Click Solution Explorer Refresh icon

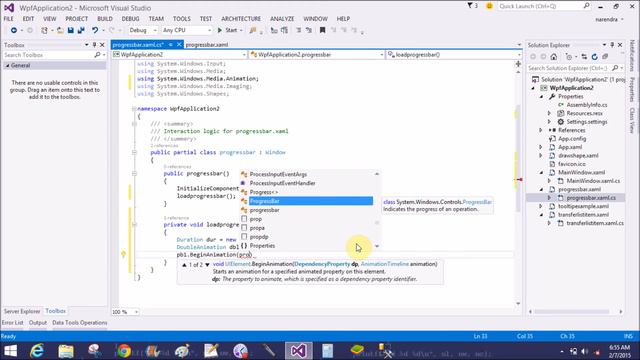point(594,57)
